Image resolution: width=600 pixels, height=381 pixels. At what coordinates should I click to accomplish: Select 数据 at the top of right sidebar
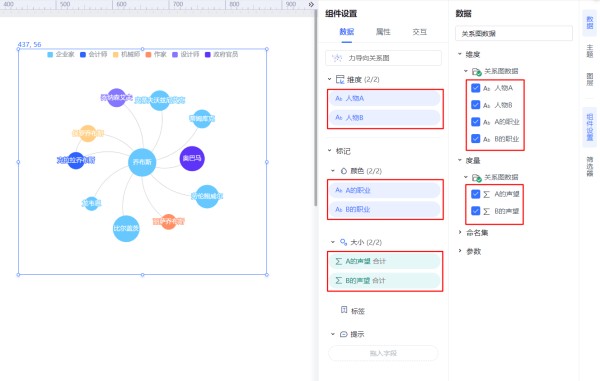pos(590,23)
